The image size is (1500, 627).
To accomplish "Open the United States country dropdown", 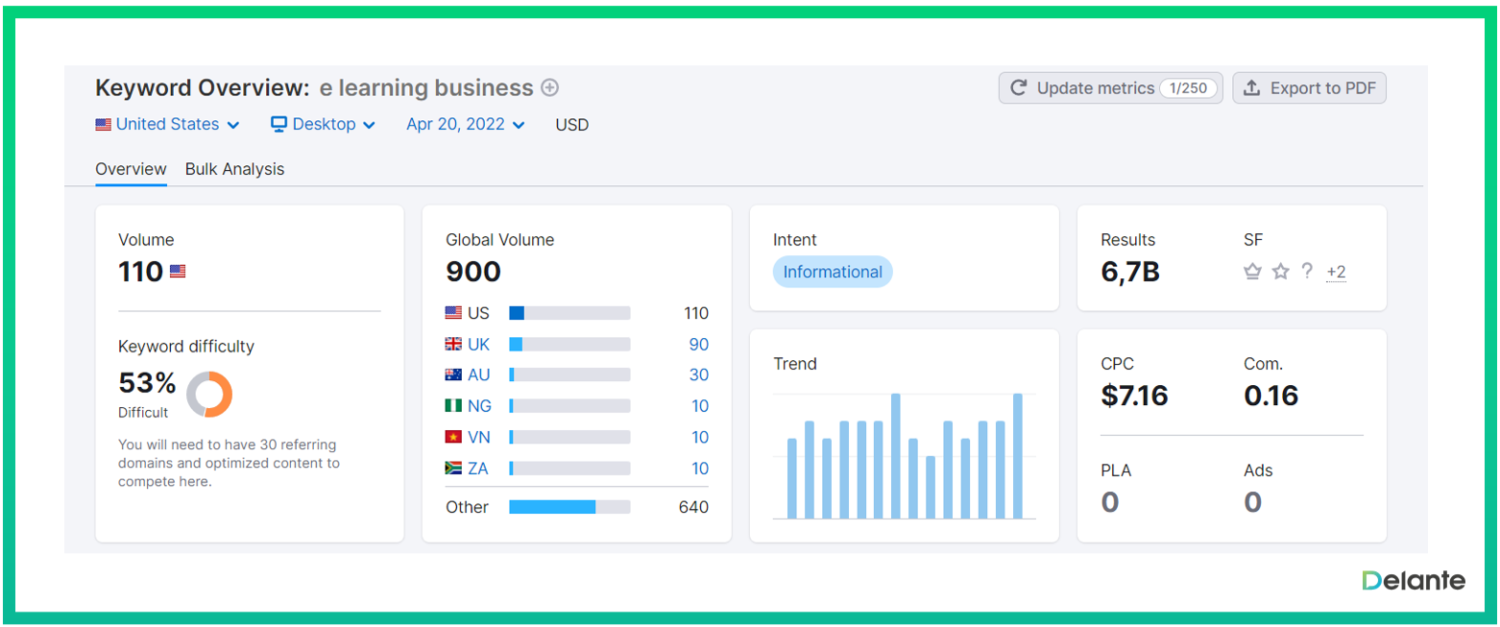I will click(x=167, y=124).
